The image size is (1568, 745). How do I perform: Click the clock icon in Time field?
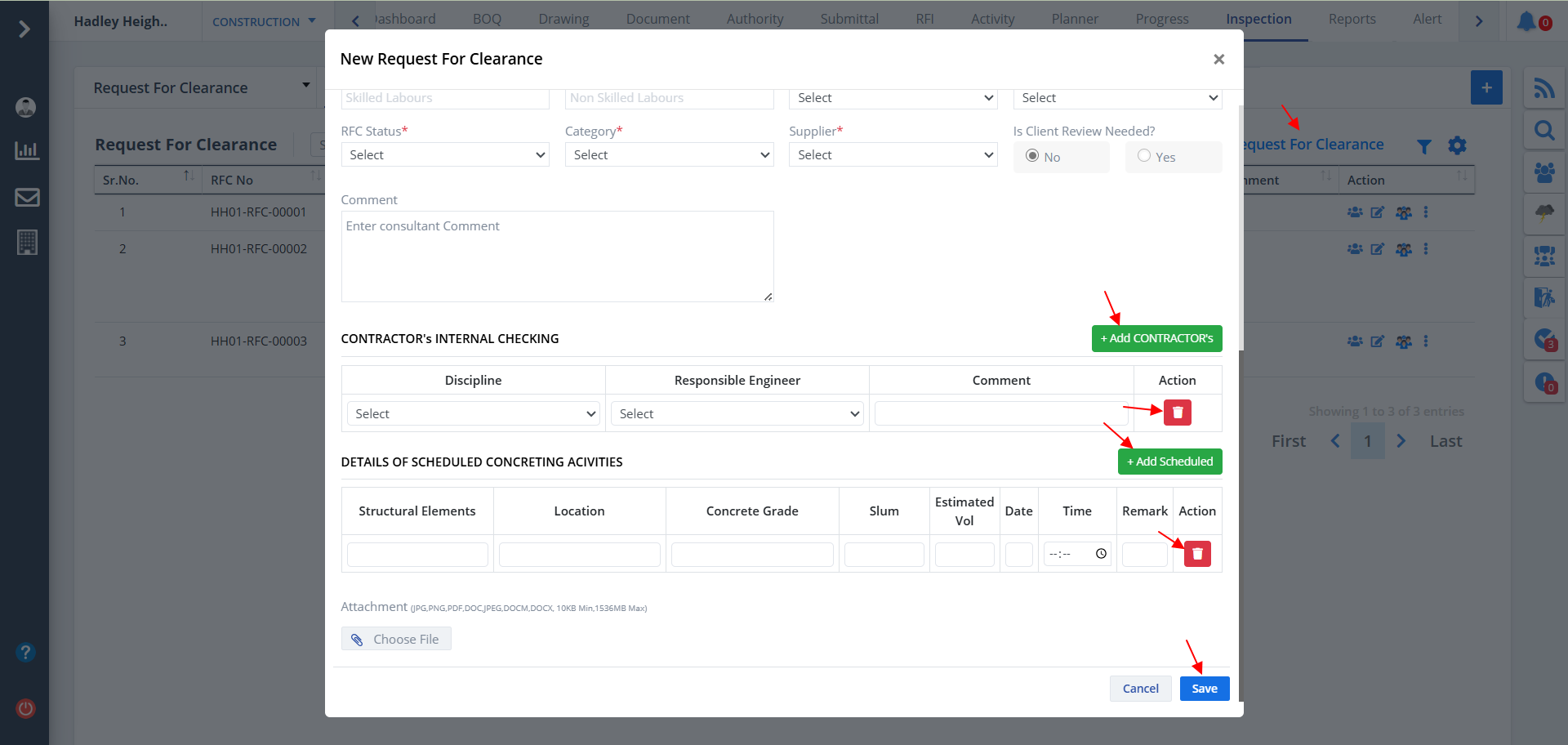pos(1101,554)
